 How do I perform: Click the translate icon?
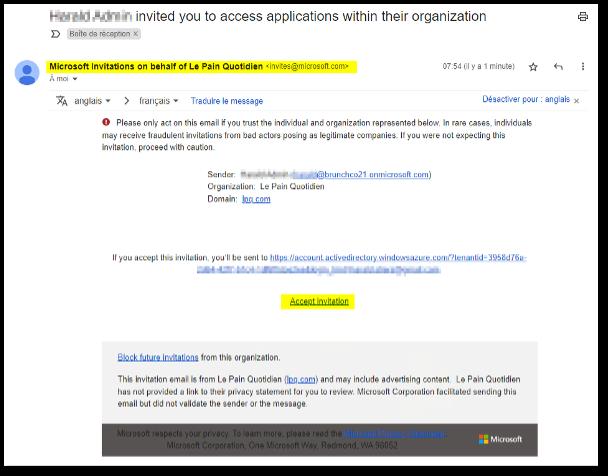(62, 101)
